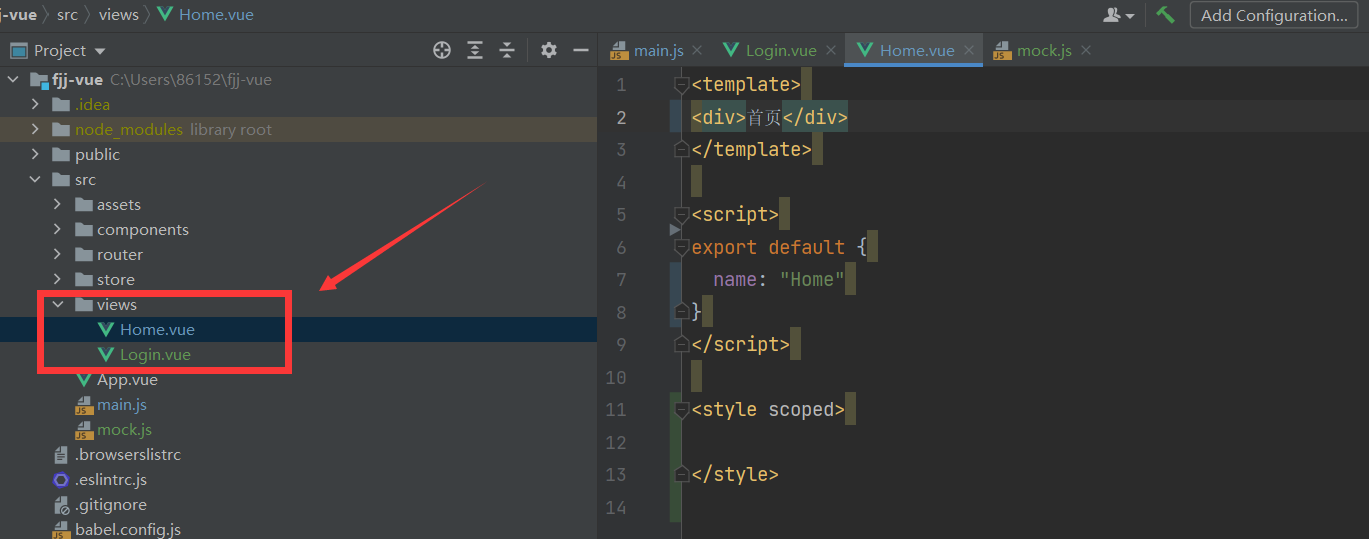Click the 'export default' code text
Viewport: 1369px width, 539px height.
[768, 247]
